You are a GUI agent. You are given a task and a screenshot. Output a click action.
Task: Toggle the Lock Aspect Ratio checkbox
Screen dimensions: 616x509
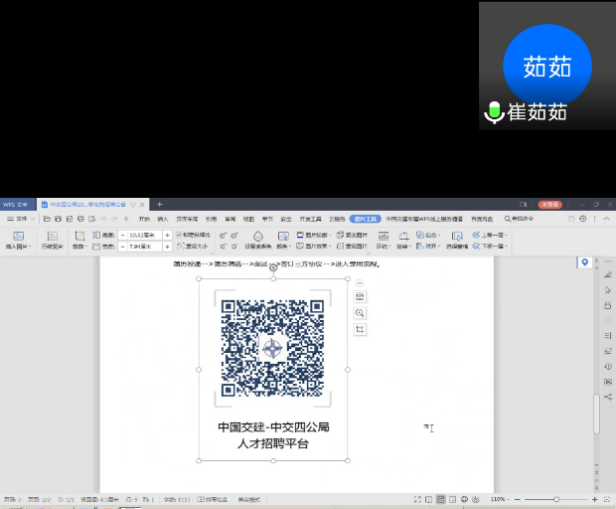pos(179,234)
